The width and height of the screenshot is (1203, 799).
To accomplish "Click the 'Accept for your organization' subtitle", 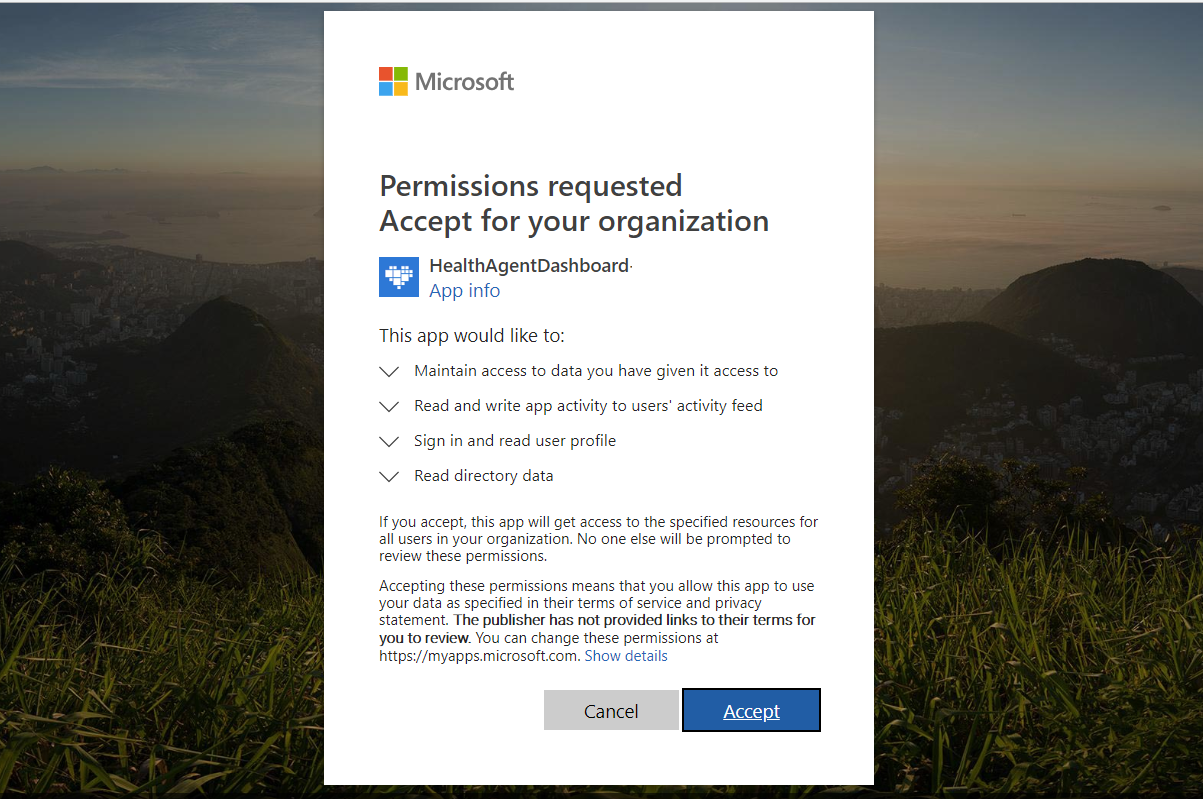I will tap(573, 221).
